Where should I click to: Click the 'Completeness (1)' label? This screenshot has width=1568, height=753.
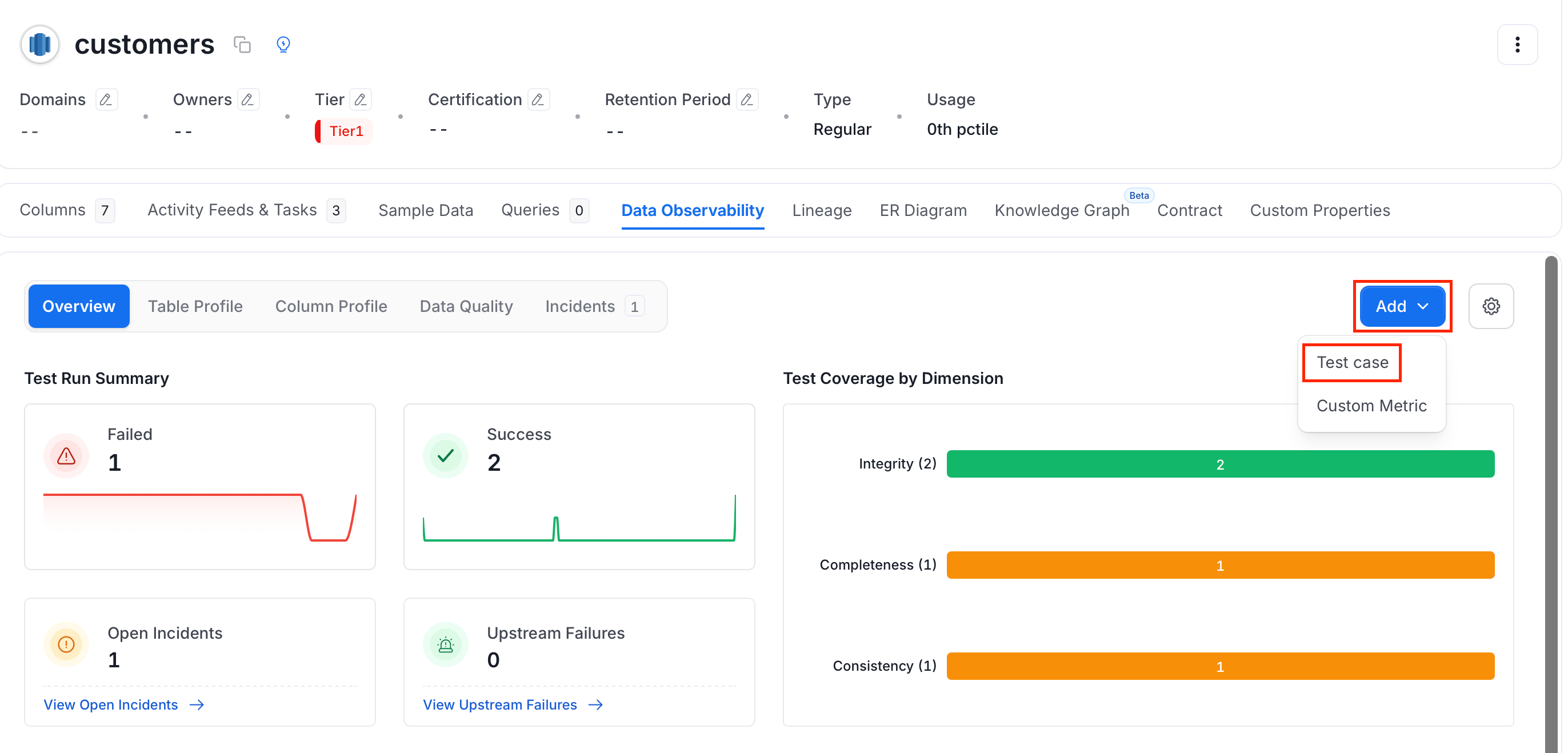point(878,565)
